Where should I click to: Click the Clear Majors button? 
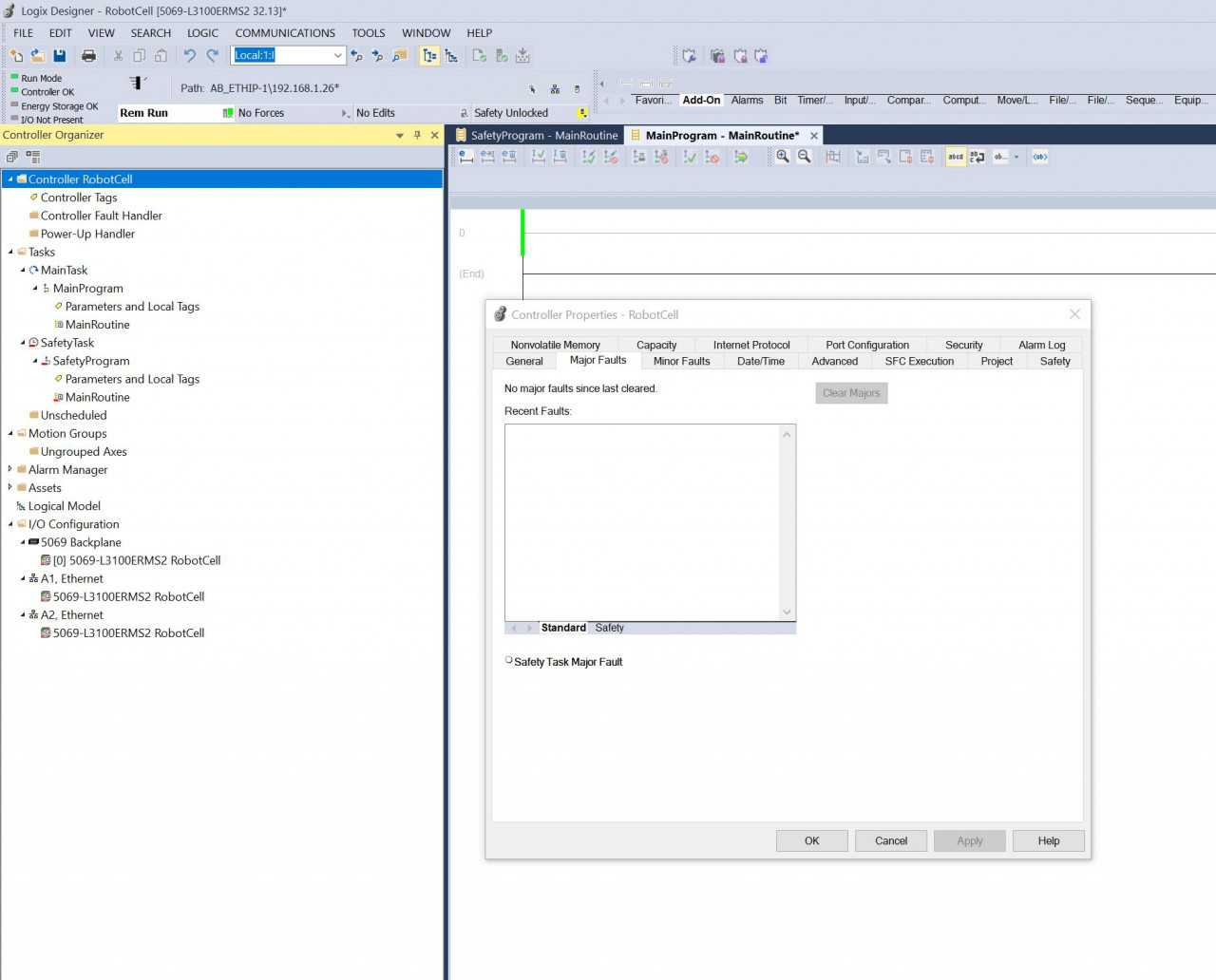pyautogui.click(x=851, y=393)
